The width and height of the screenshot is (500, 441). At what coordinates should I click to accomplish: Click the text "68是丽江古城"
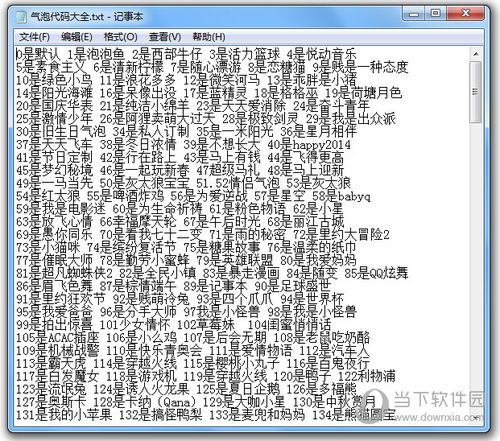306,222
